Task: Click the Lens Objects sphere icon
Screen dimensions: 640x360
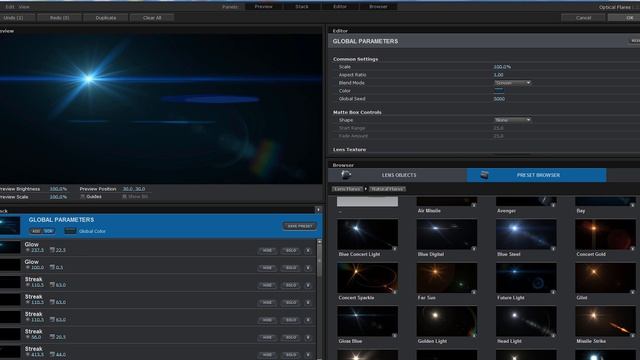Action: pos(346,175)
